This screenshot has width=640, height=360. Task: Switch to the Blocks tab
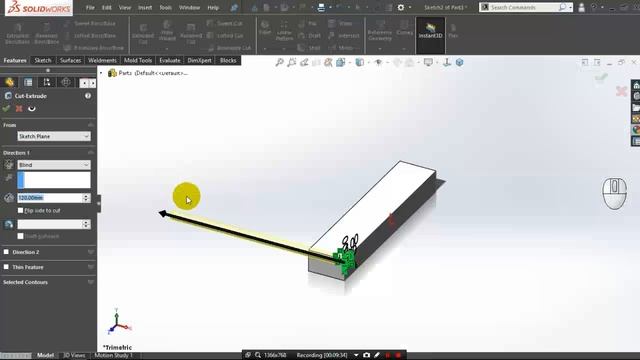228,60
